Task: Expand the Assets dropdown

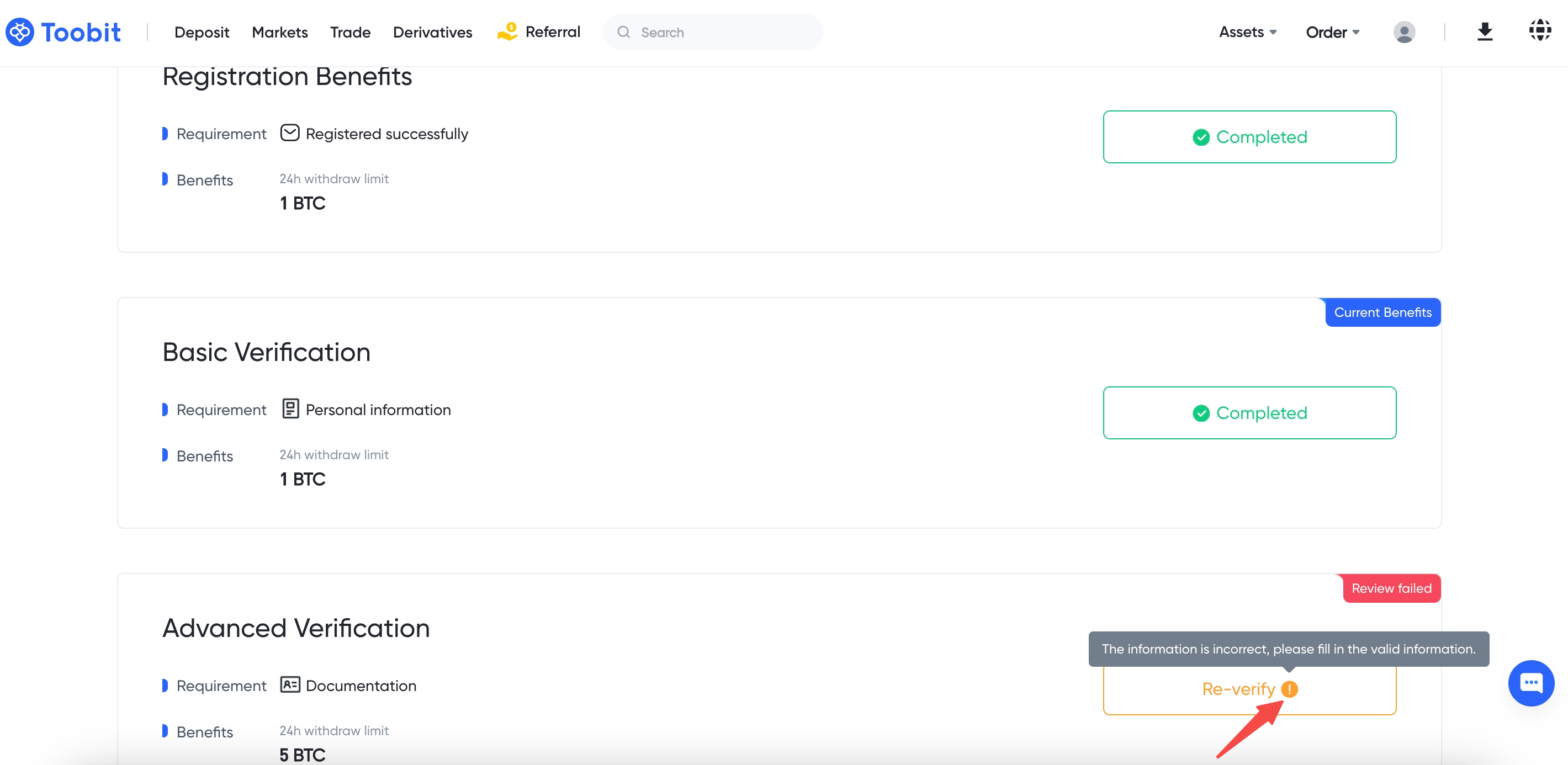Action: pyautogui.click(x=1247, y=32)
